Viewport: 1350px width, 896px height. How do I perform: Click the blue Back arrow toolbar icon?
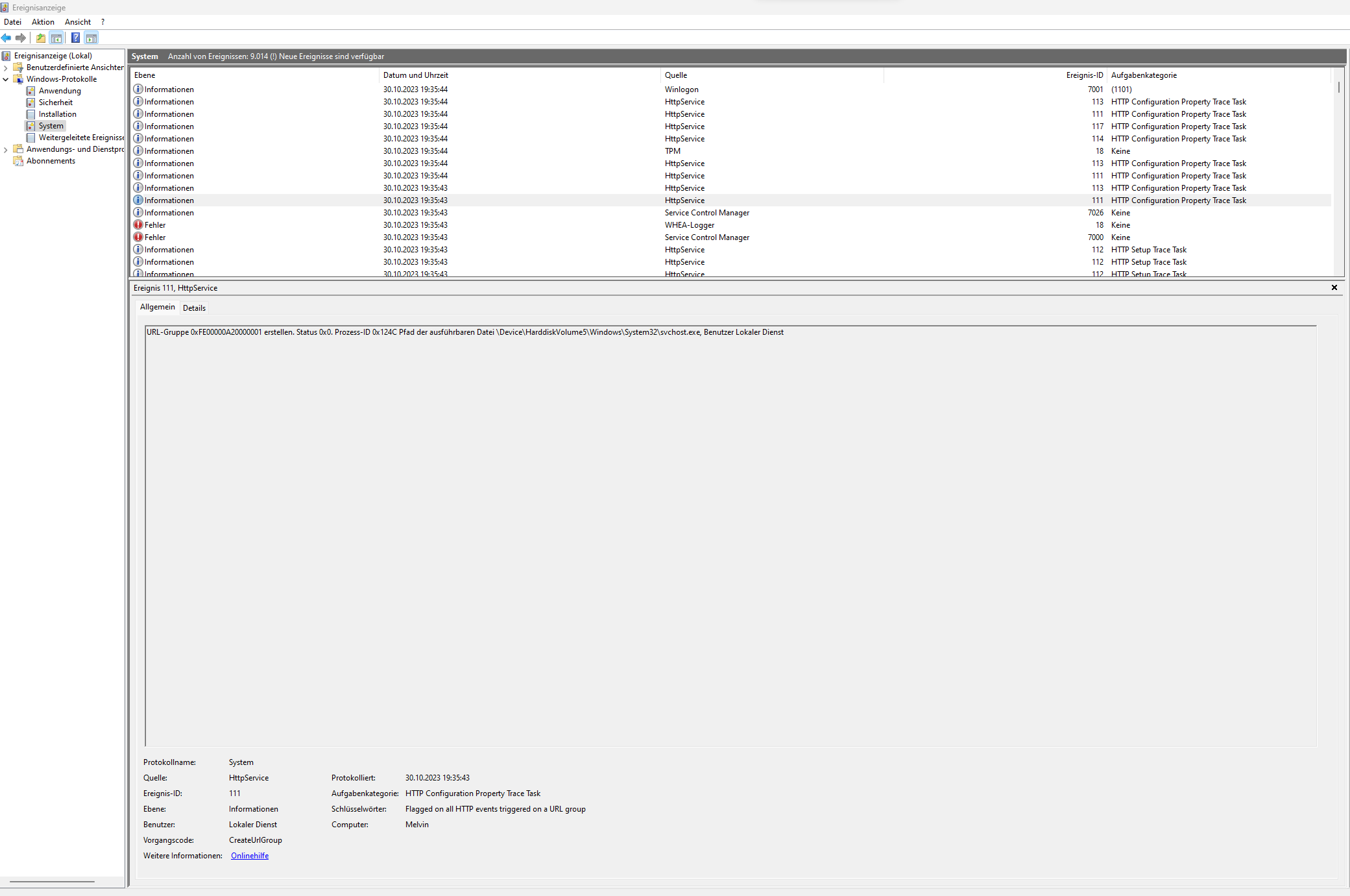[6, 38]
